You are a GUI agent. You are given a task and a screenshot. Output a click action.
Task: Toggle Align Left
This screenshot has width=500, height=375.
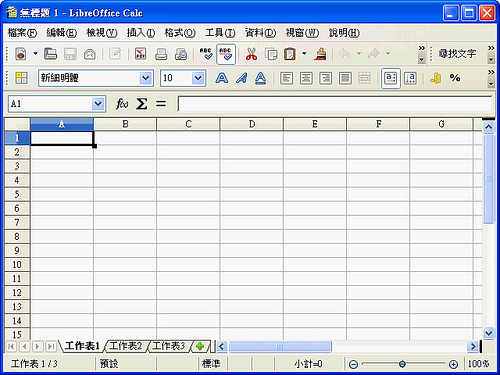286,78
